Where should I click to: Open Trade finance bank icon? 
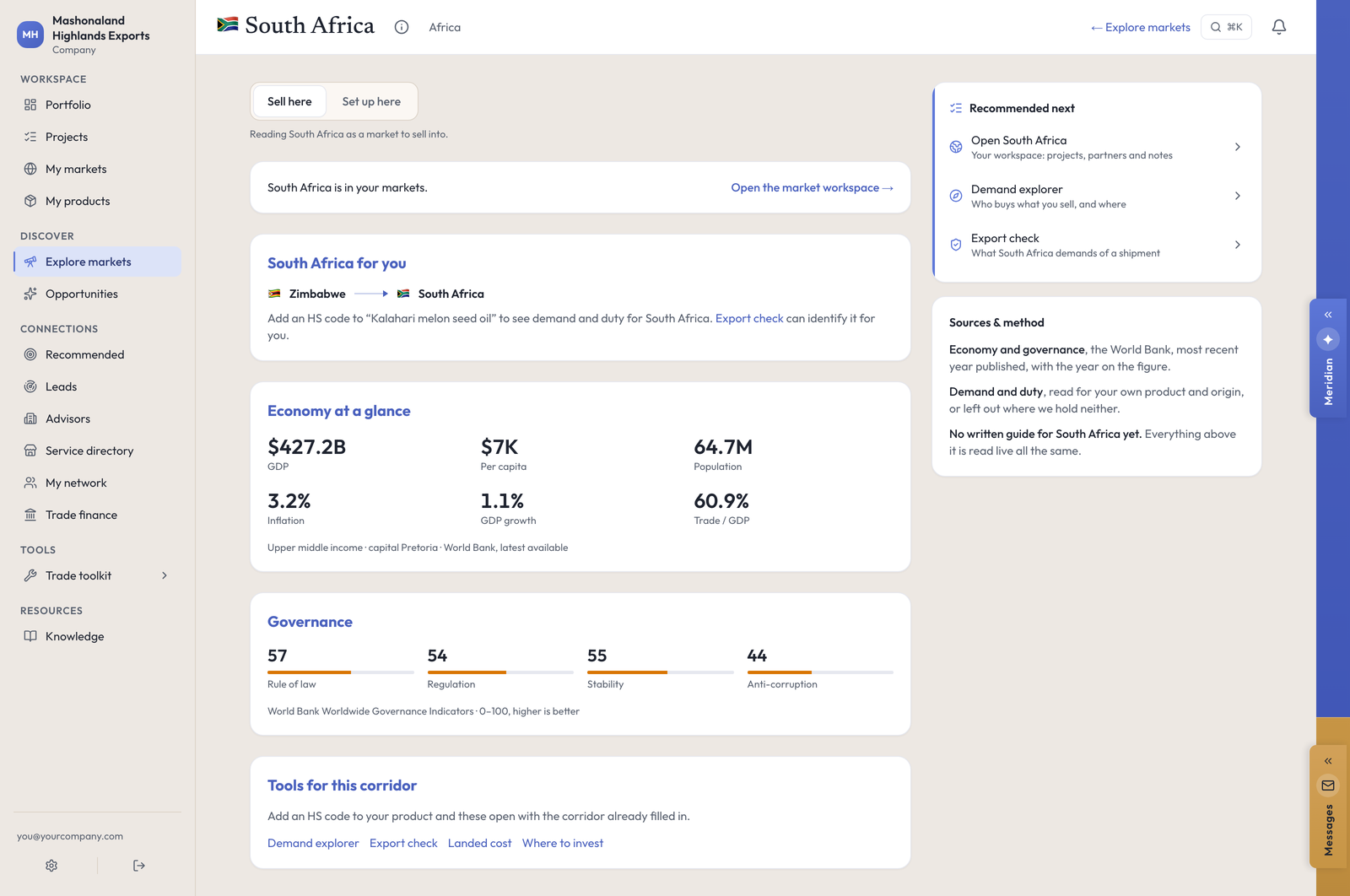(30, 515)
